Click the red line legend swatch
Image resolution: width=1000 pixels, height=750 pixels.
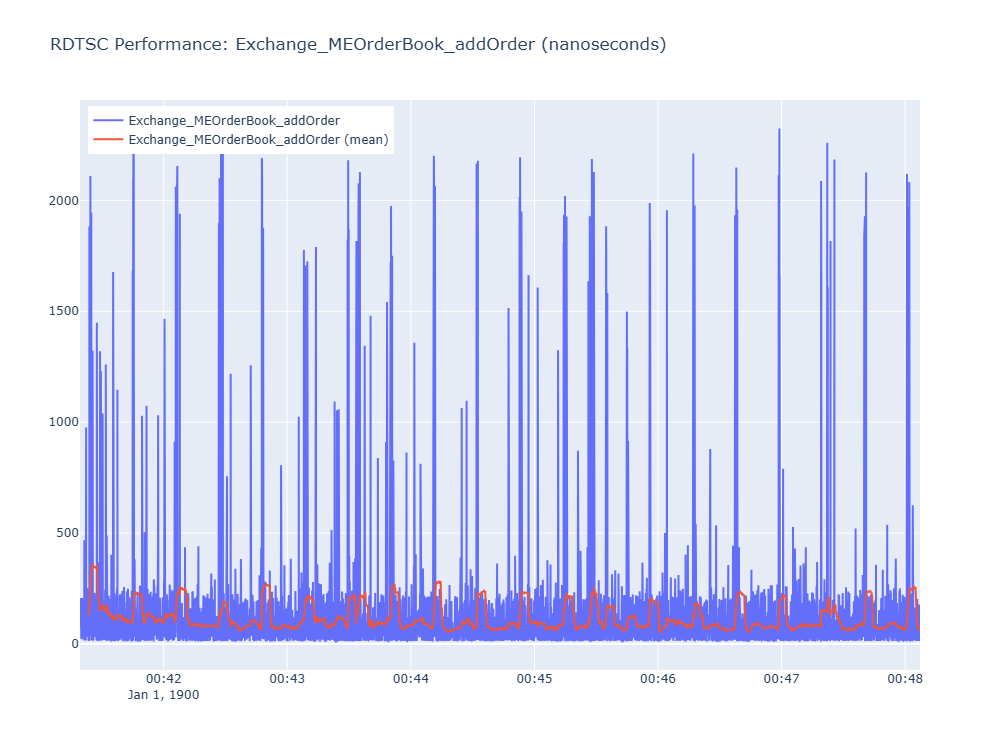coord(108,140)
